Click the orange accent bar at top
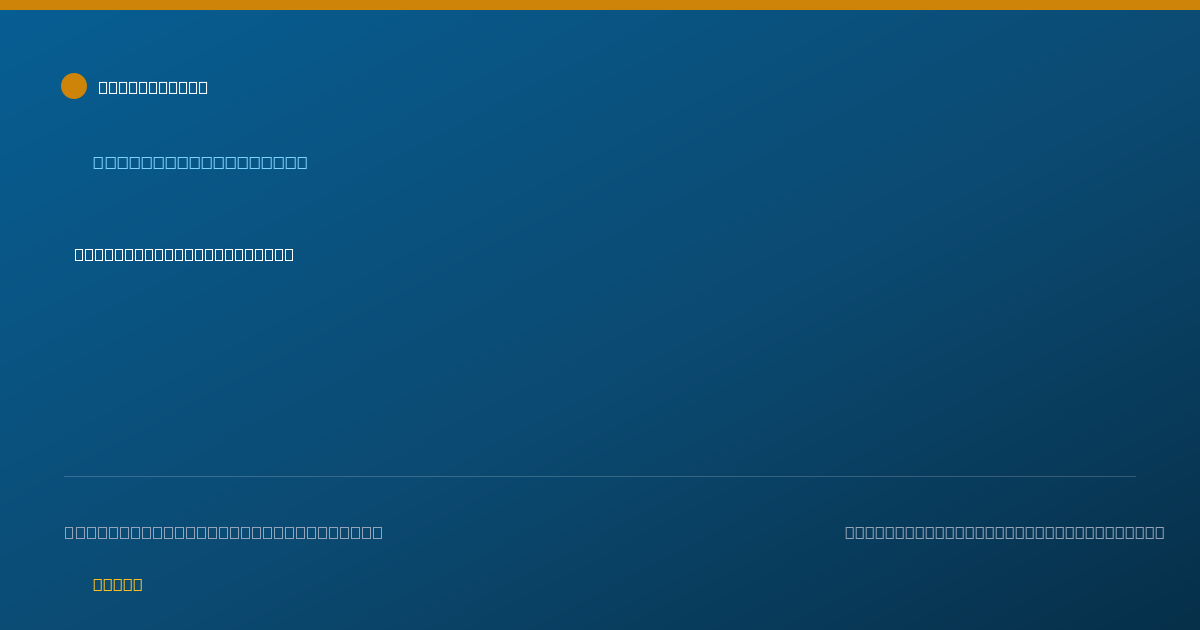 click(x=600, y=5)
